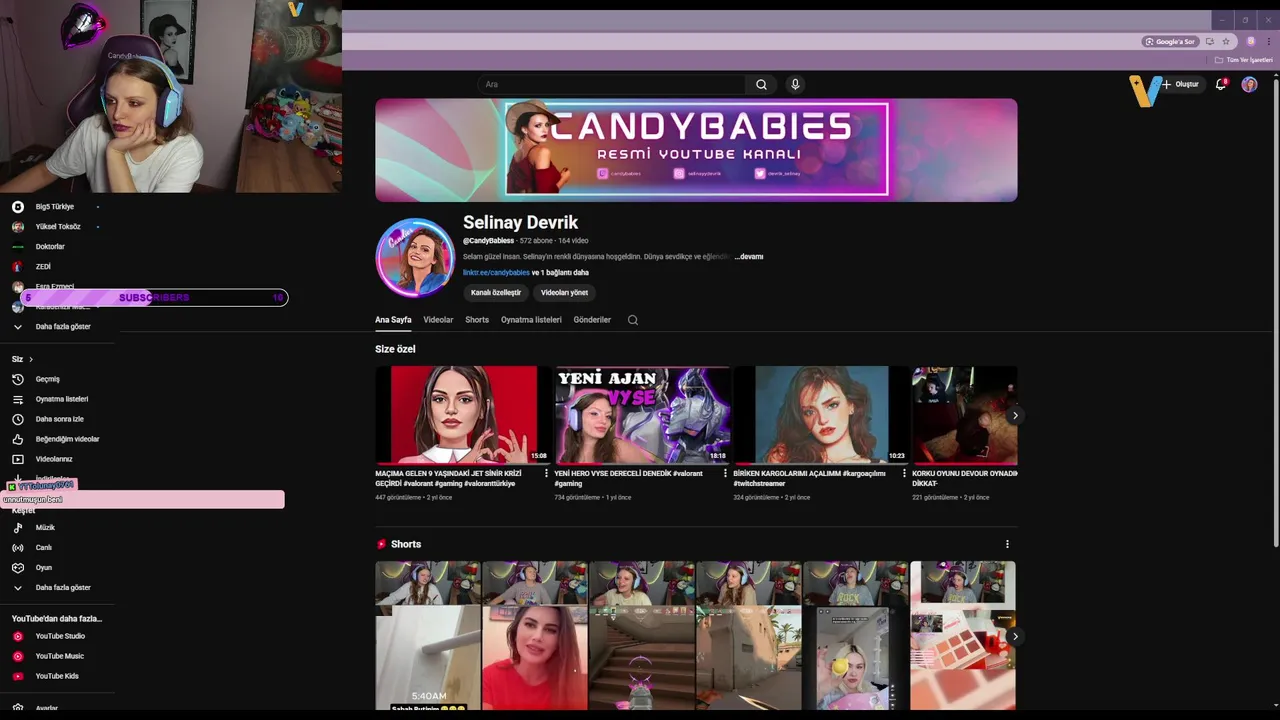Click the Kanalı özelleştir button

496,293
